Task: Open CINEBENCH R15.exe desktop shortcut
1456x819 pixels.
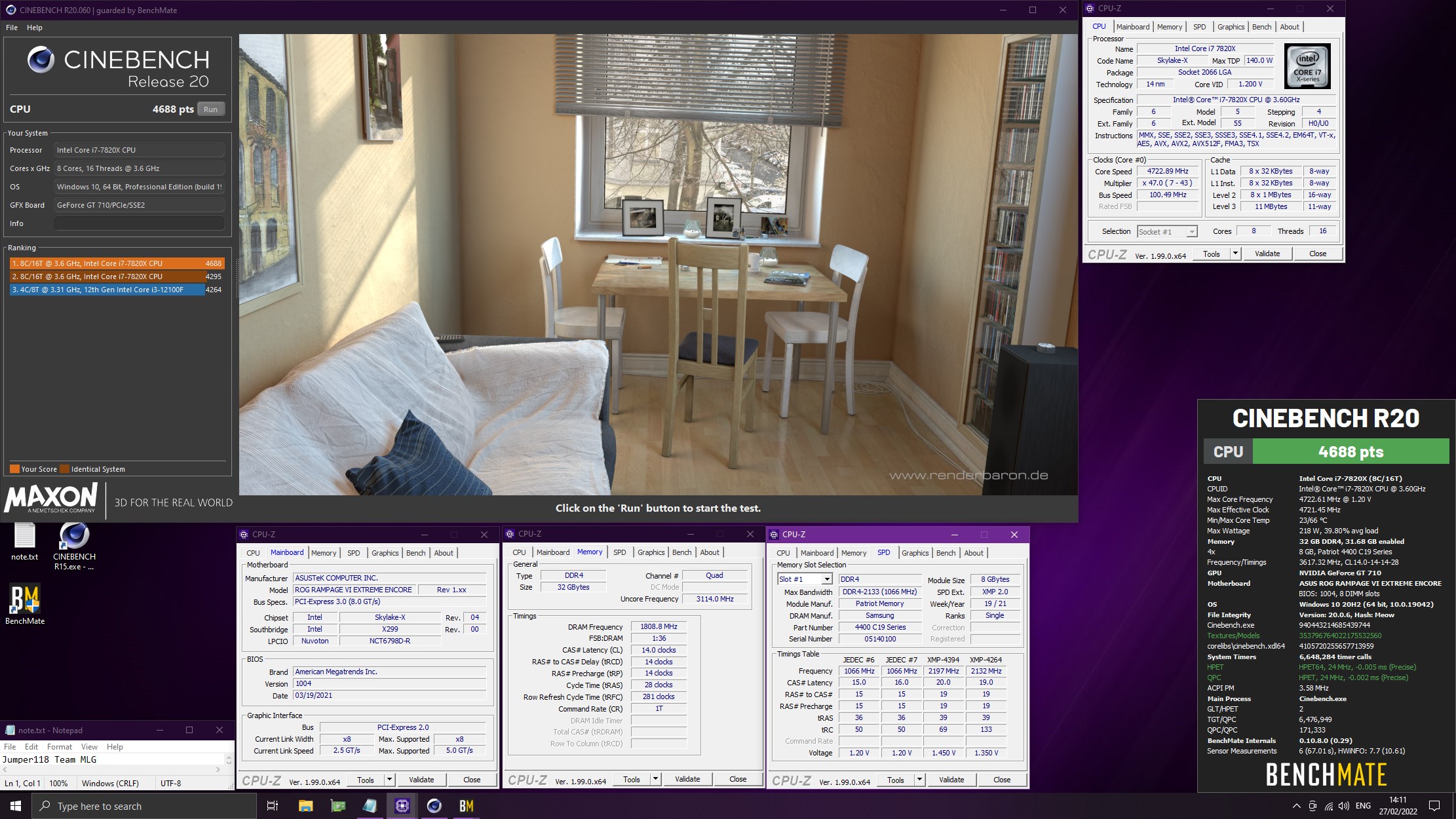Action: [74, 546]
